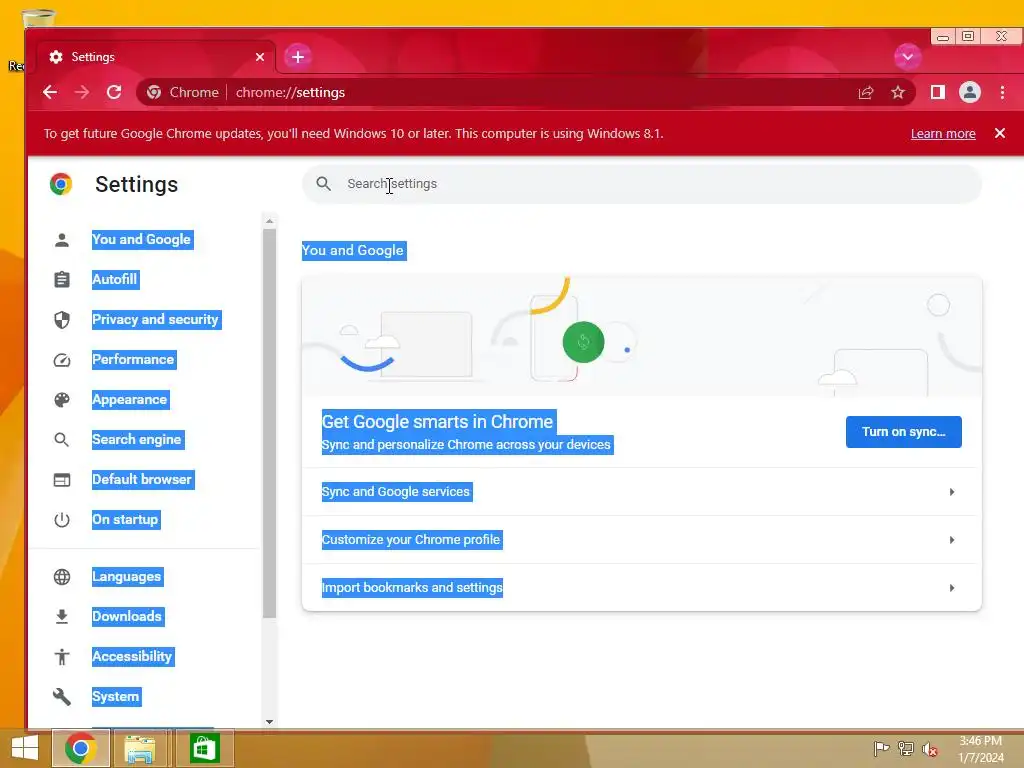Viewport: 1024px width, 768px height.
Task: Click the wrench System icon
Action: (x=62, y=697)
